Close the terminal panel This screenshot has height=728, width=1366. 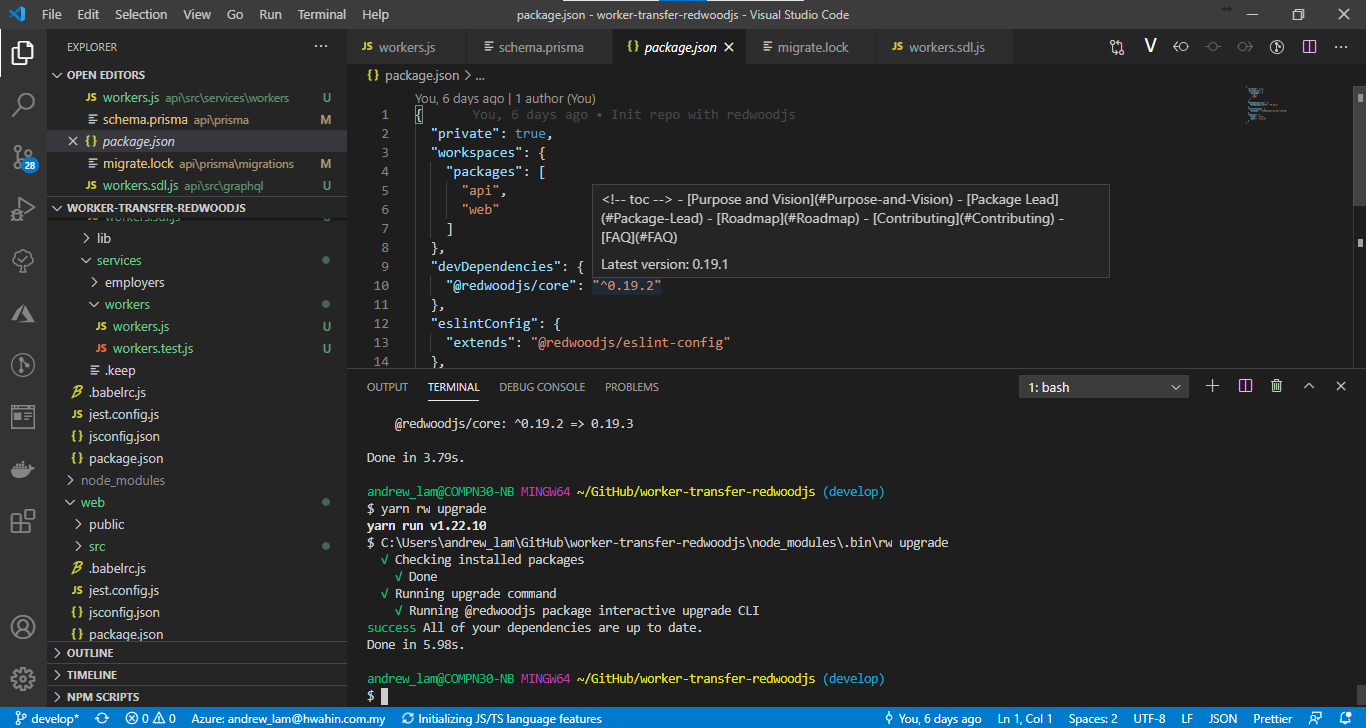click(1341, 386)
